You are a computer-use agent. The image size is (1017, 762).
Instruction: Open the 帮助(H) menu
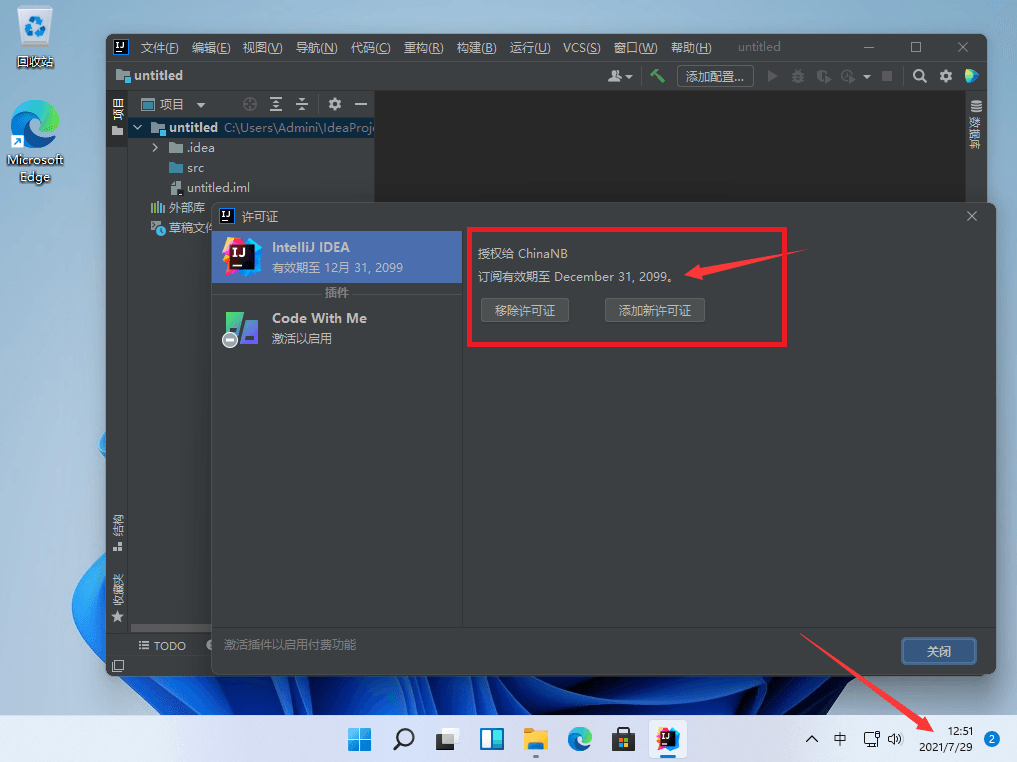tap(691, 47)
